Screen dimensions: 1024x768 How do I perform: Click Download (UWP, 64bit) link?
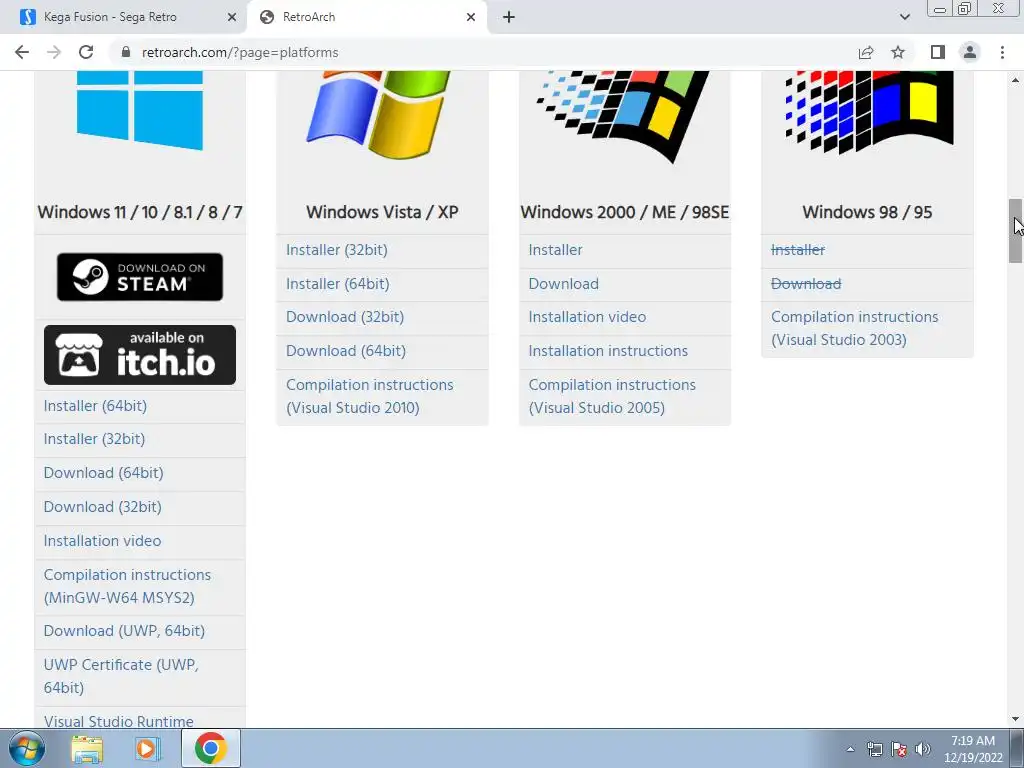(x=124, y=631)
